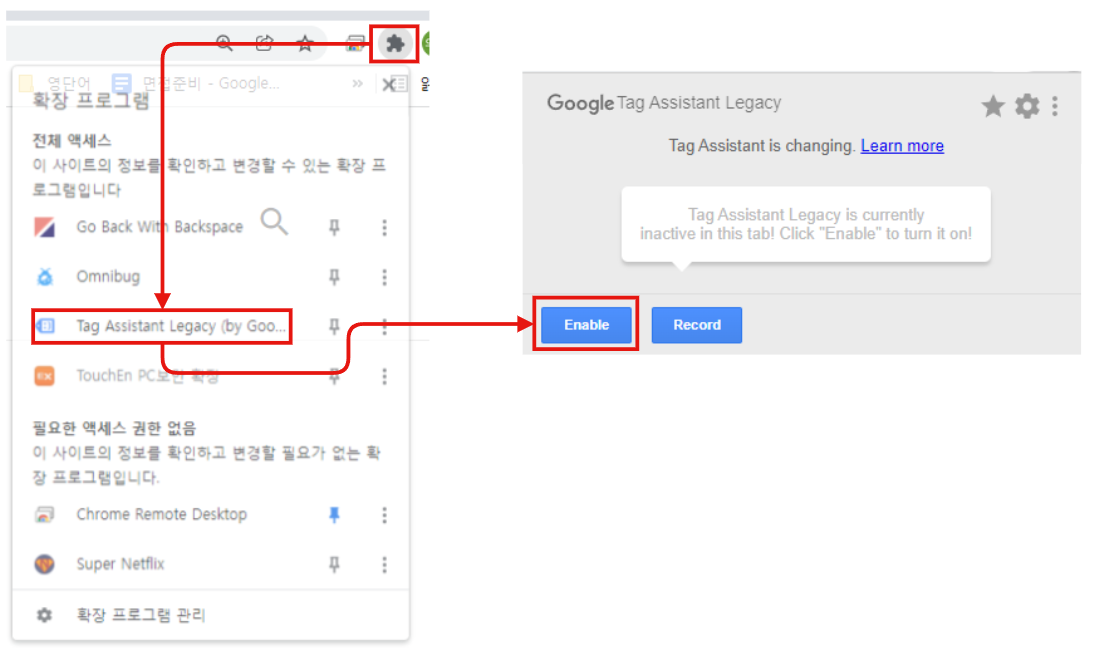Screen dimensions: 1099x648
Task: Bookmark this page with the star icon
Action: (305, 44)
